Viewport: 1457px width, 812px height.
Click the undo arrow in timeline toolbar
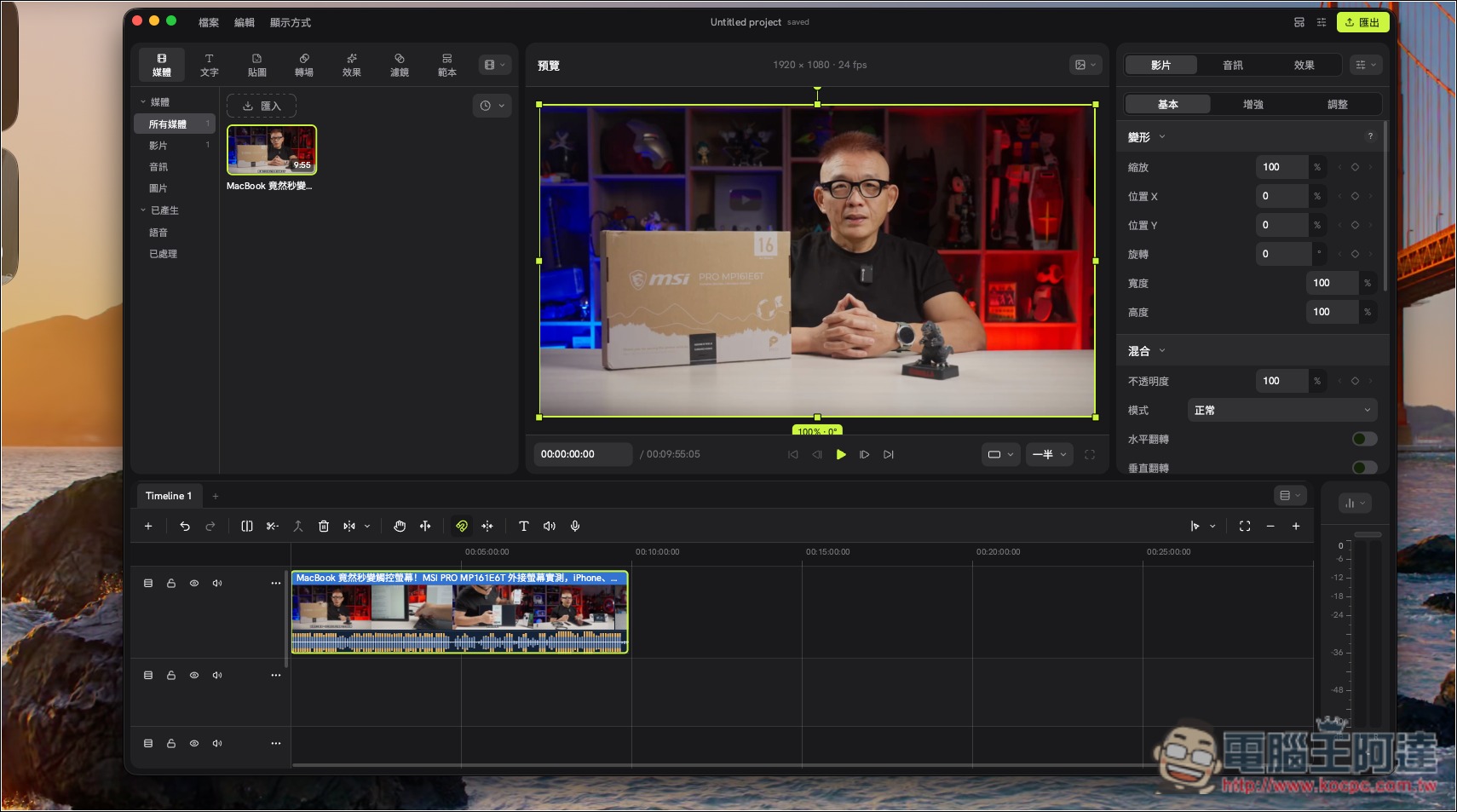[185, 527]
